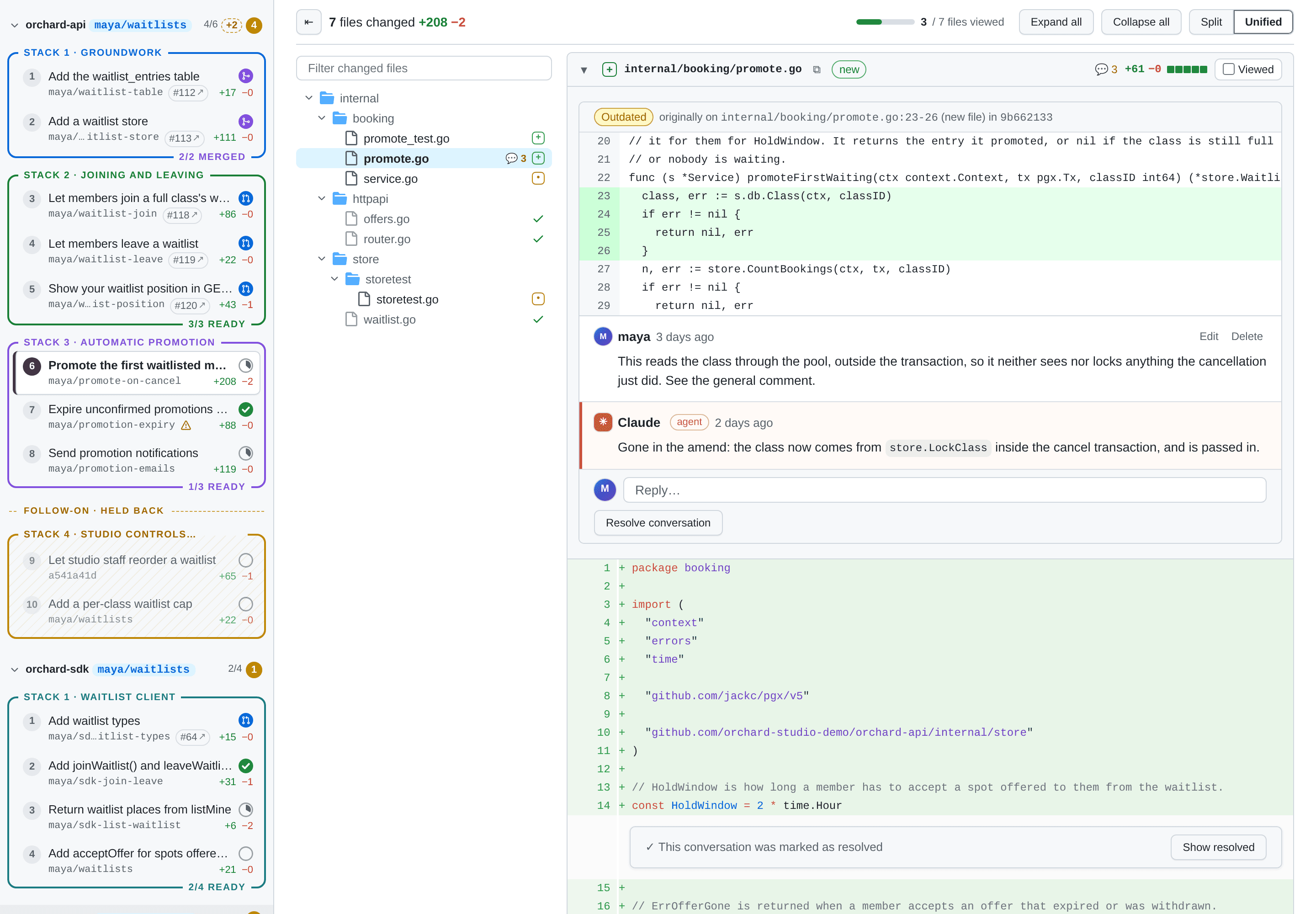
Task: Collapse the promote.go diff with triangle
Action: (584, 70)
